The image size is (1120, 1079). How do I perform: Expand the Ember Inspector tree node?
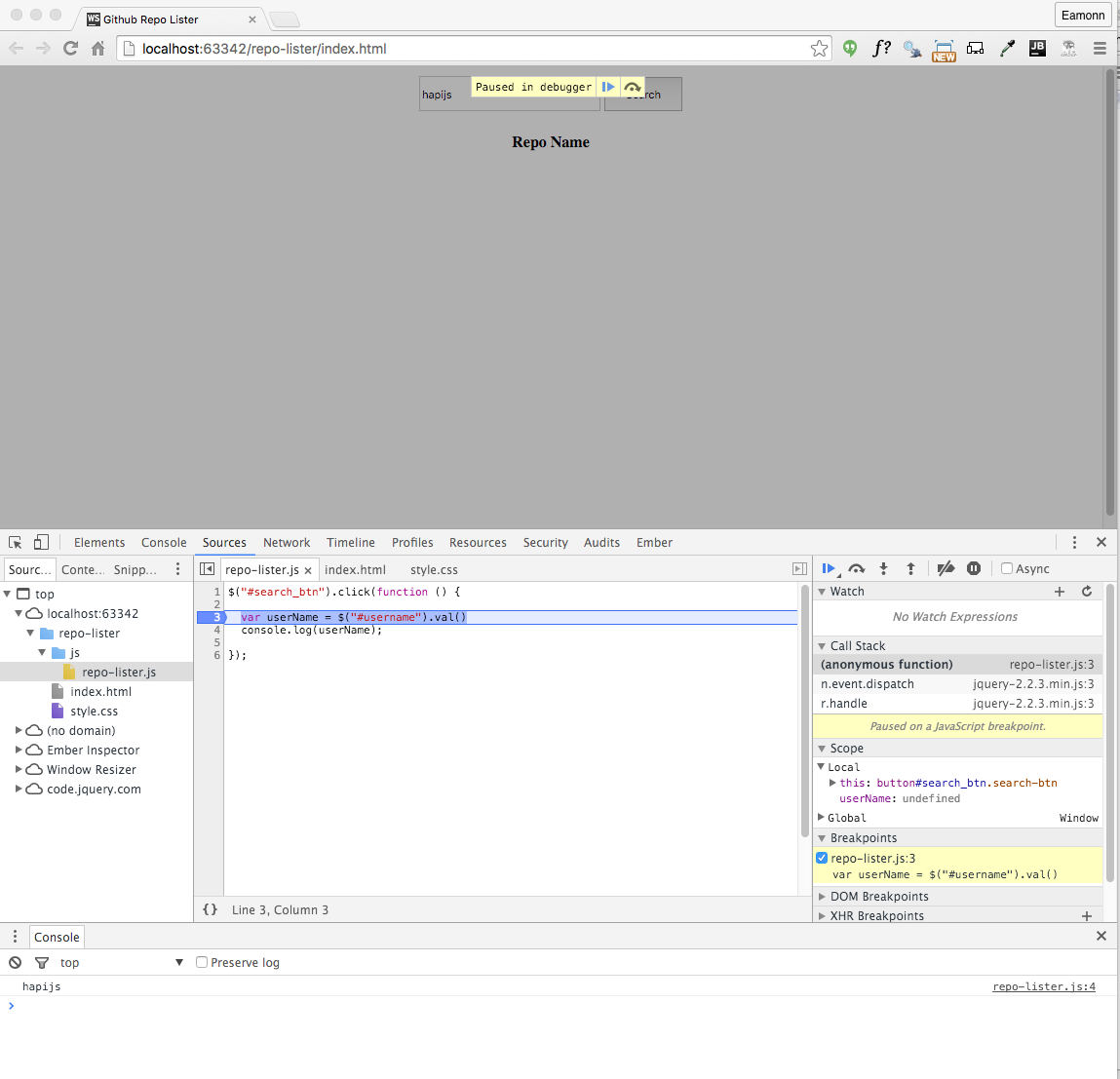[19, 750]
